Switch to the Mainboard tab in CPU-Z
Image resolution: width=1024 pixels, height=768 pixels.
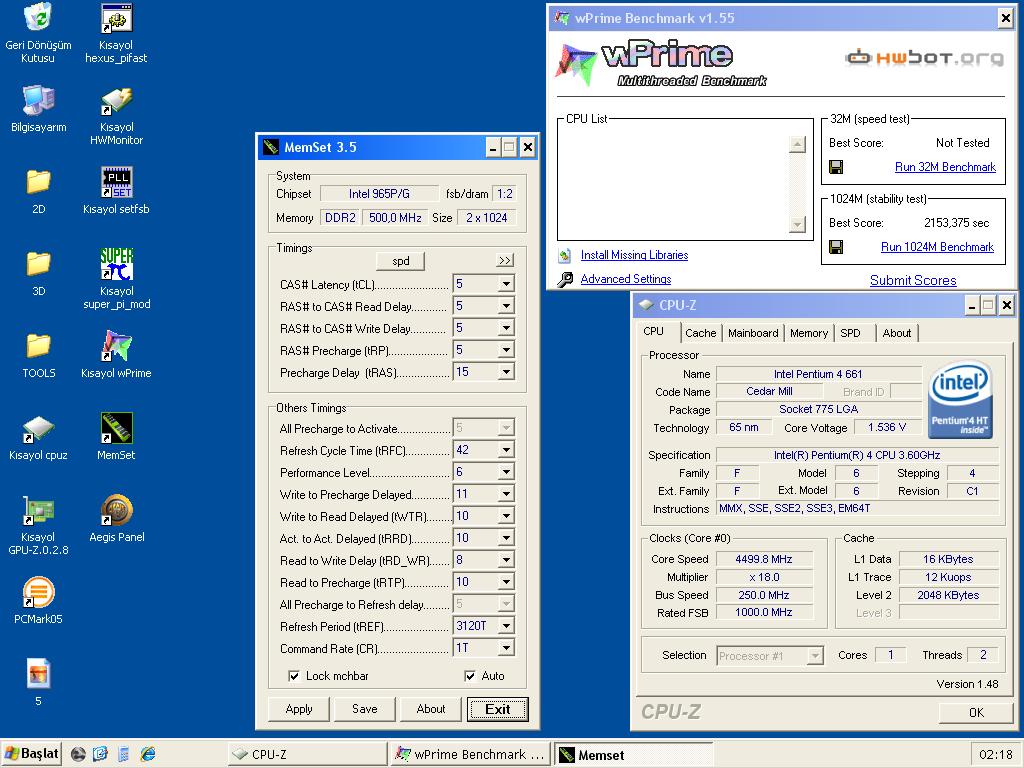point(753,333)
